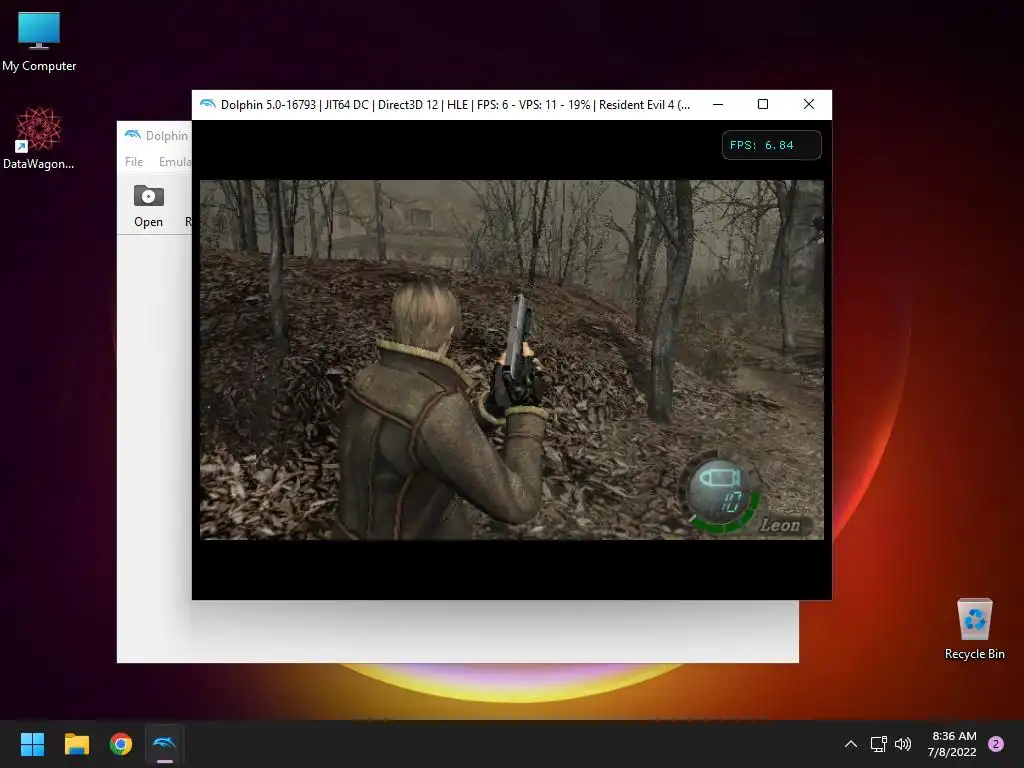
Task: Open the notification badge showing 2
Action: click(x=996, y=744)
